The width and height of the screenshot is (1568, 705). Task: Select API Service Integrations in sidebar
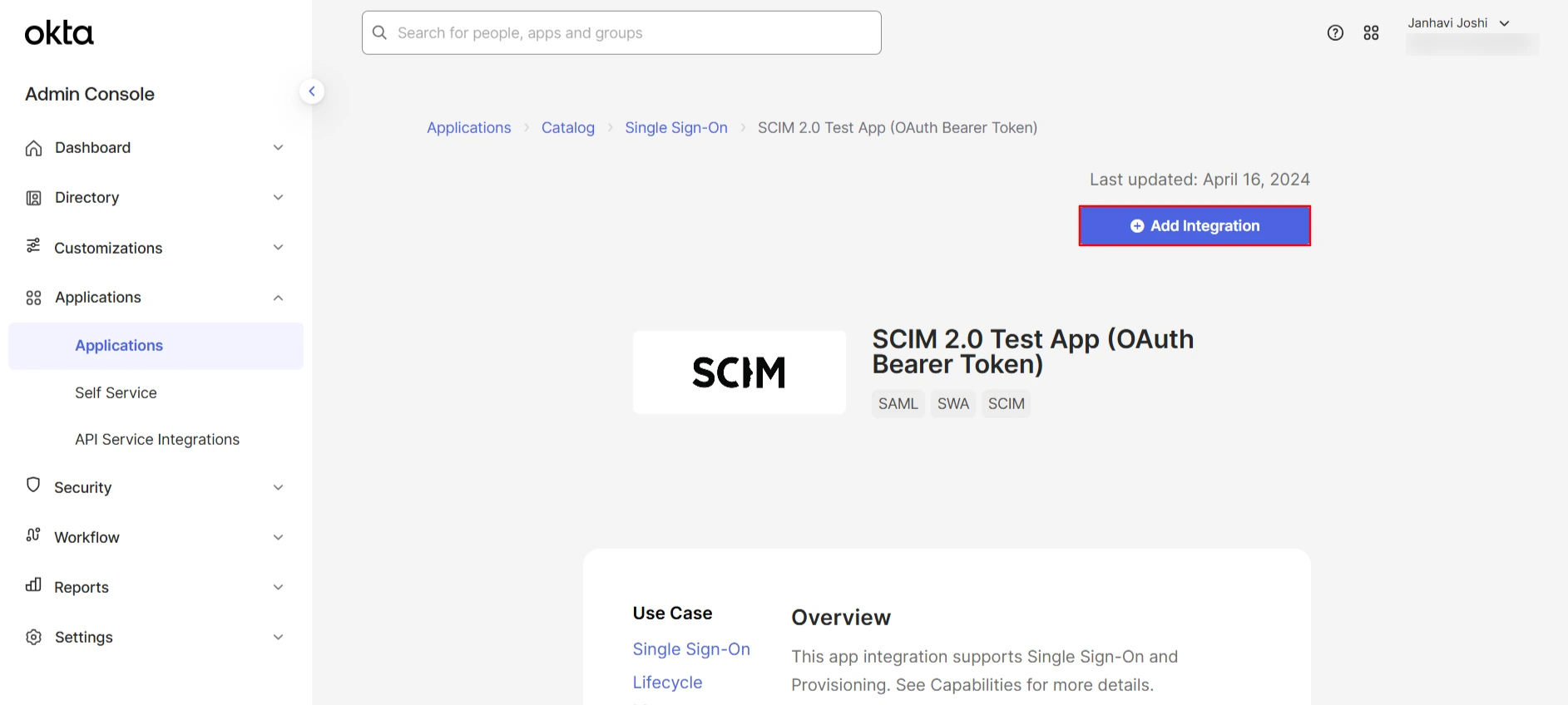coord(156,439)
